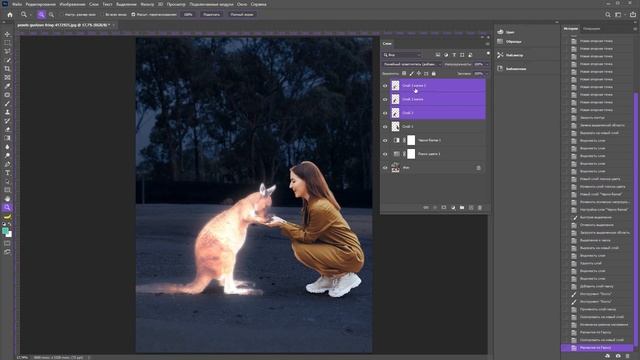The height and width of the screenshot is (360, 640).
Task: Select the Eraser tool
Action: click(7, 129)
